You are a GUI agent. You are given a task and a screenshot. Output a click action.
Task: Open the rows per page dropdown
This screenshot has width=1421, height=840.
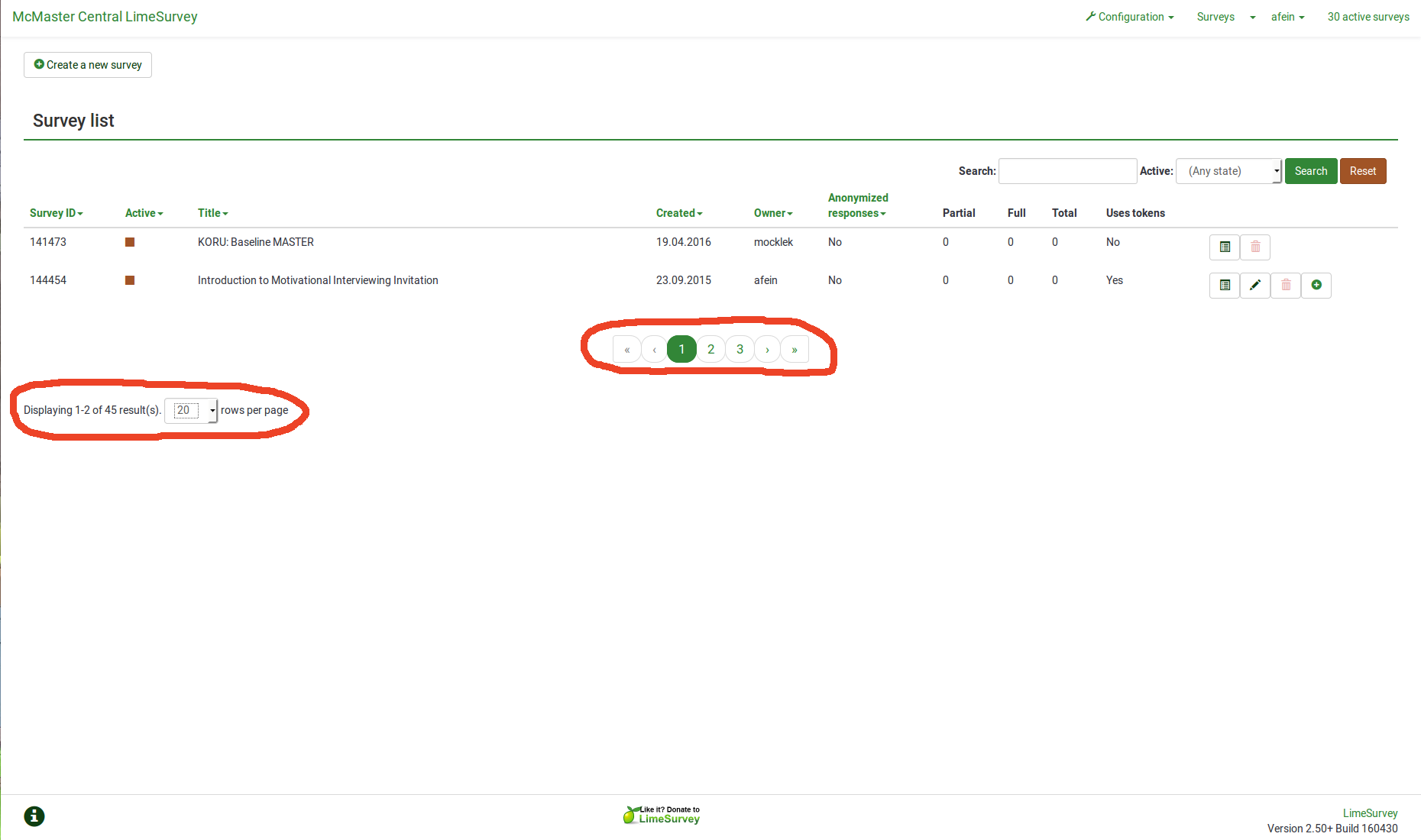(191, 410)
